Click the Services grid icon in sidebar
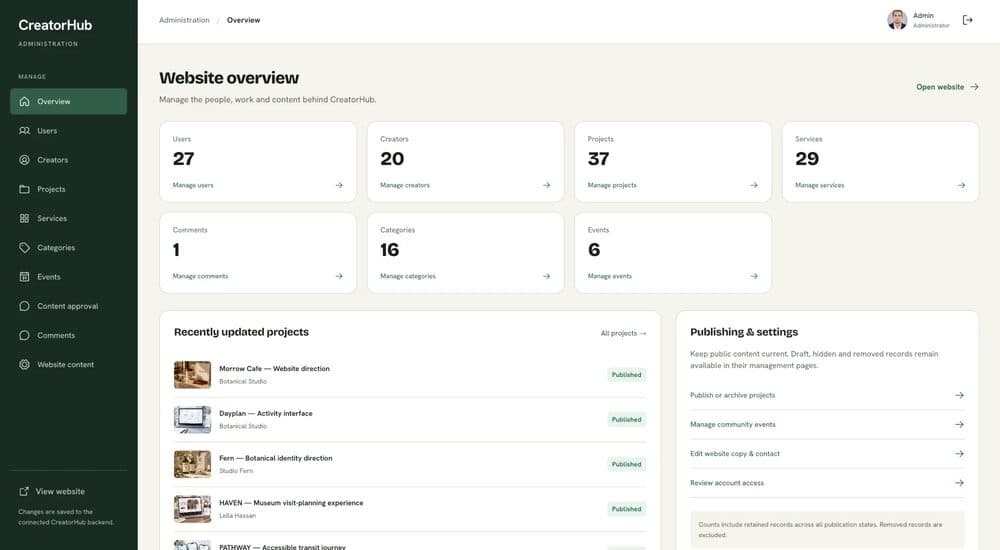 pos(24,218)
